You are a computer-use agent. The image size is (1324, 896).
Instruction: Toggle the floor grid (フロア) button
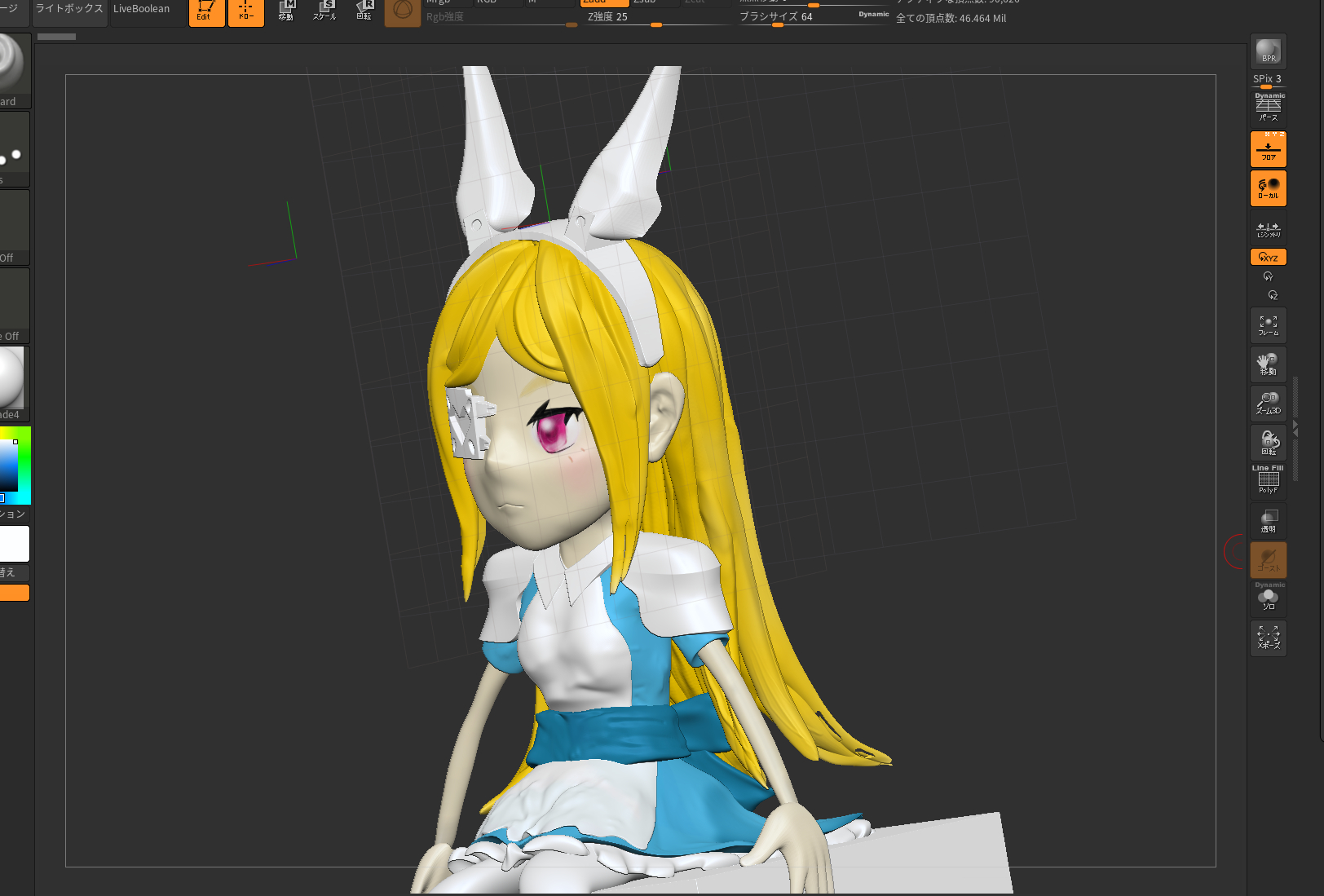[1268, 148]
